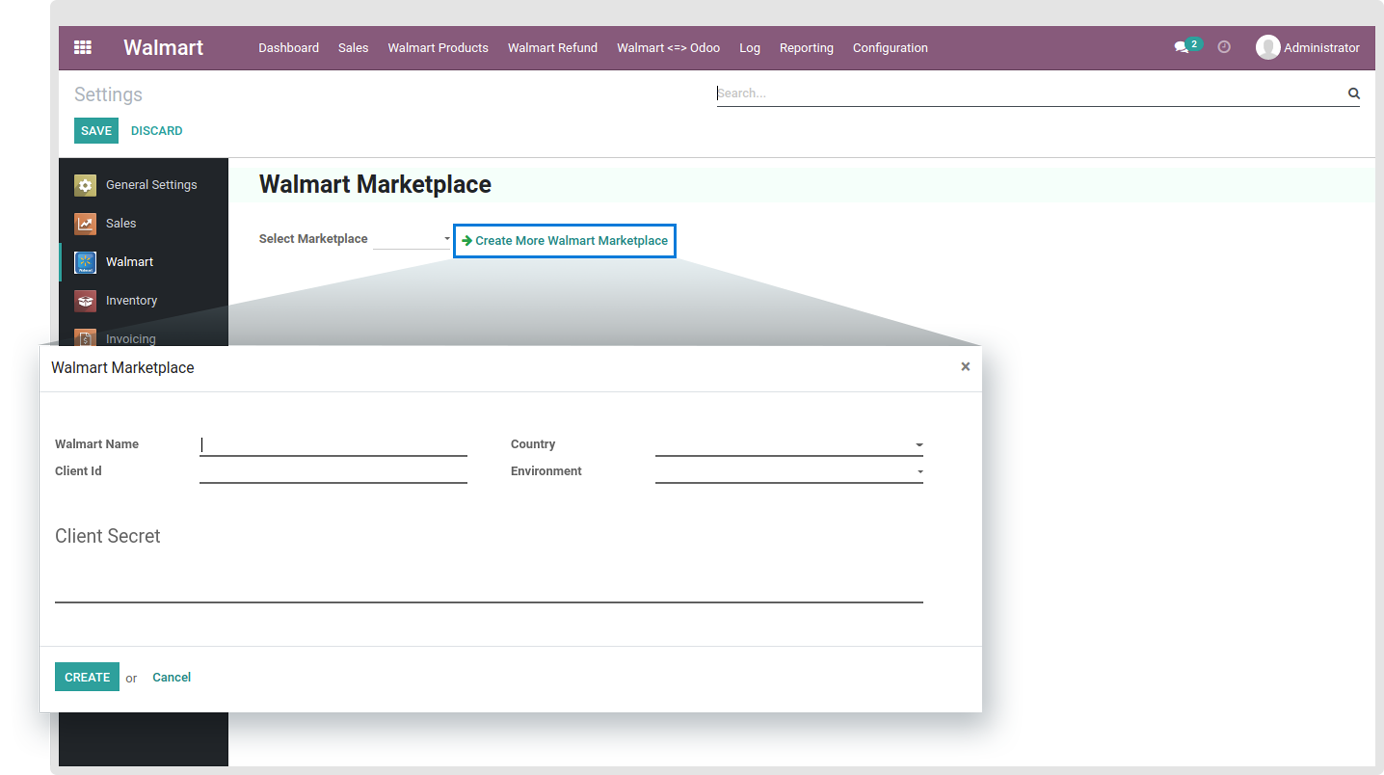
Task: Open the Walmart Products menu
Action: pos(438,48)
